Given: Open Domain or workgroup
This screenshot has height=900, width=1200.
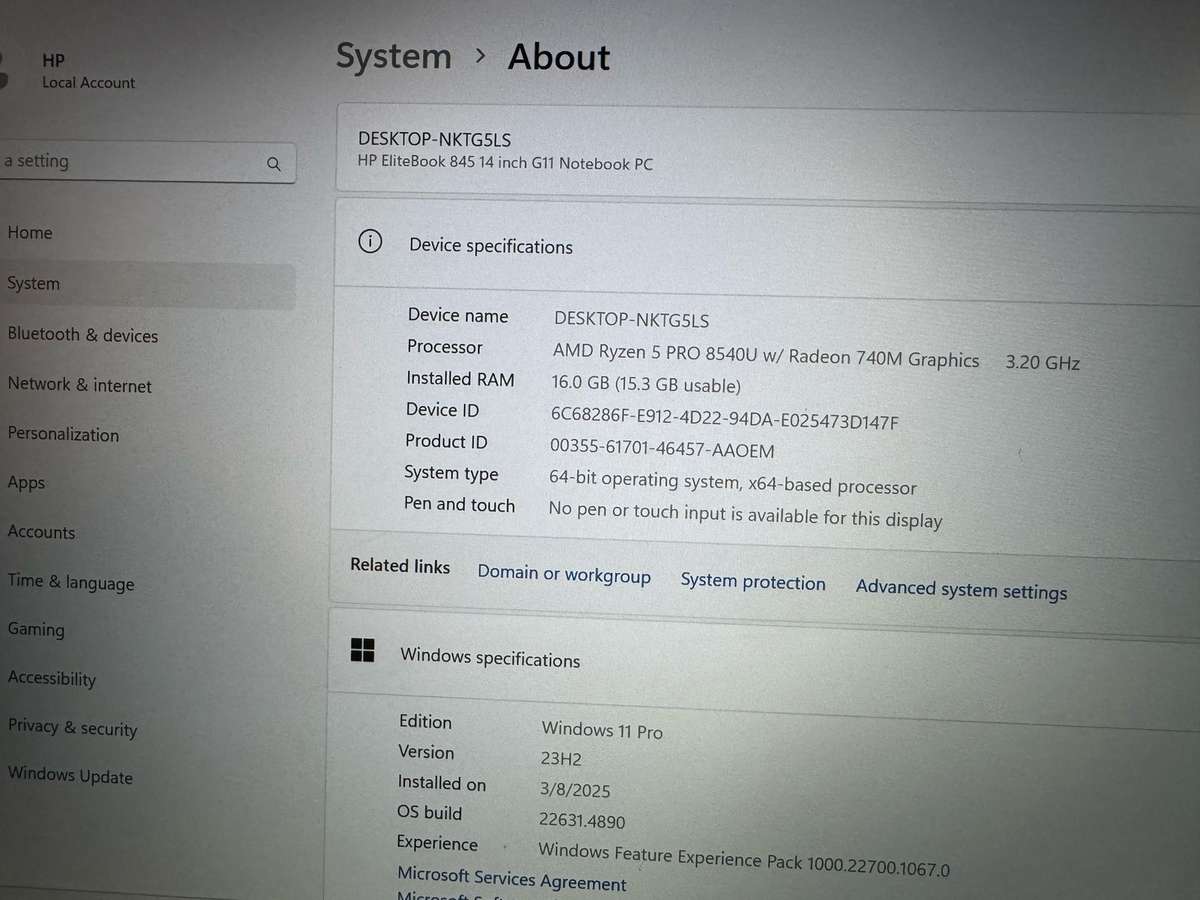Looking at the screenshot, I should [x=564, y=575].
